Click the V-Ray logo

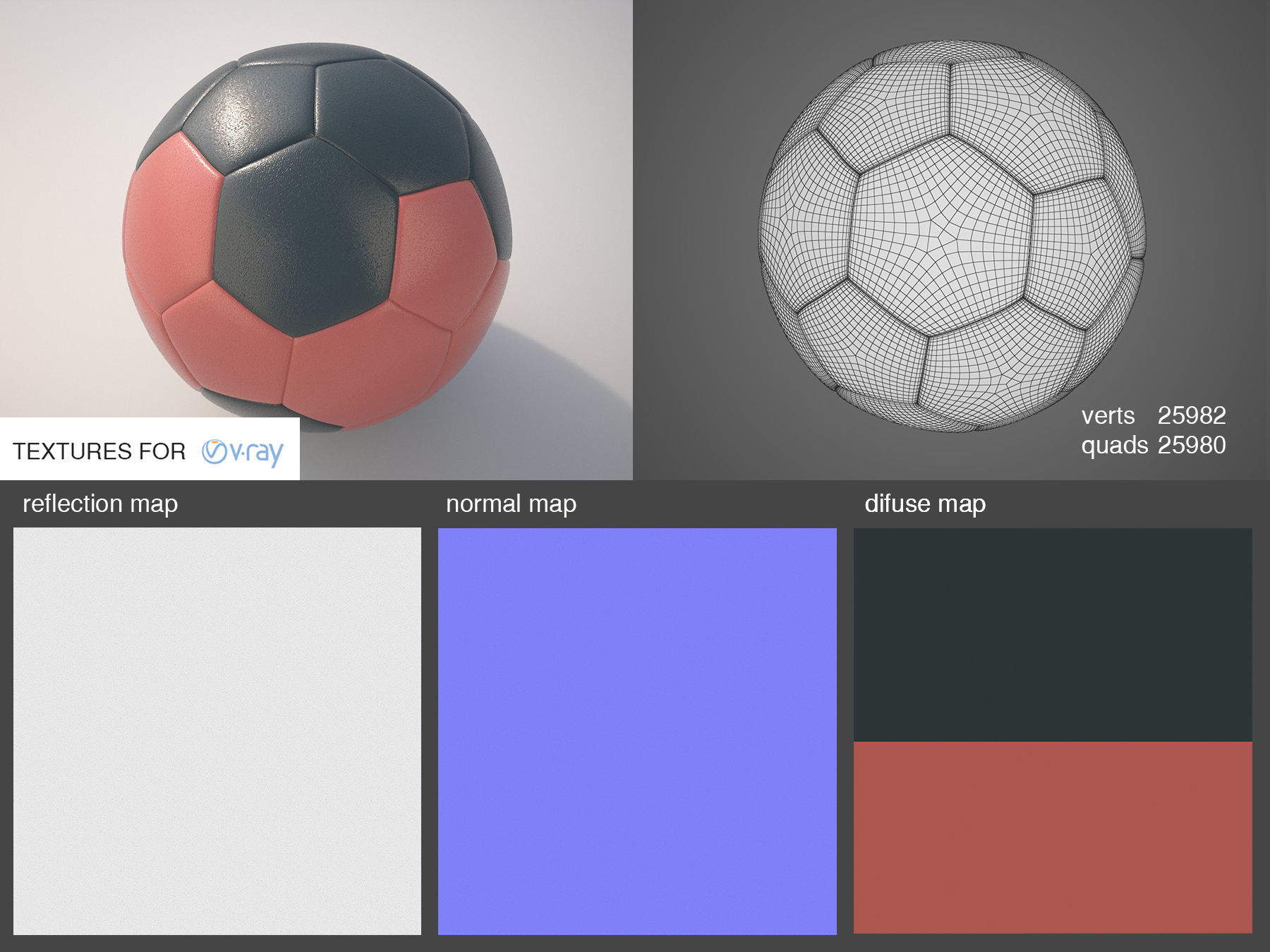243,451
